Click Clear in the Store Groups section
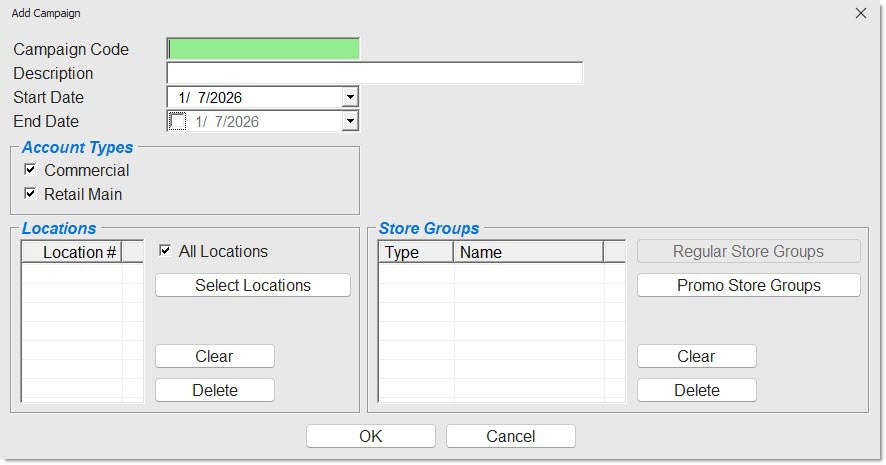886x465 pixels. click(696, 356)
